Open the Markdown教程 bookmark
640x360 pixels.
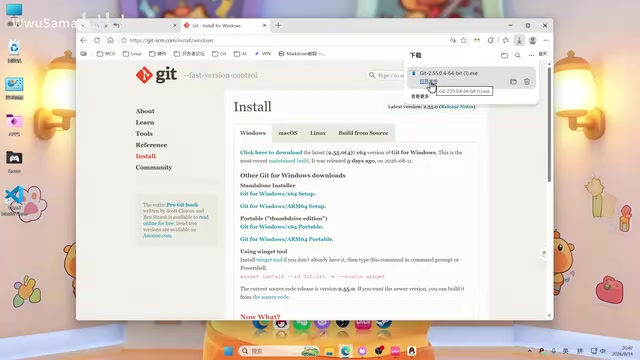coord(302,53)
